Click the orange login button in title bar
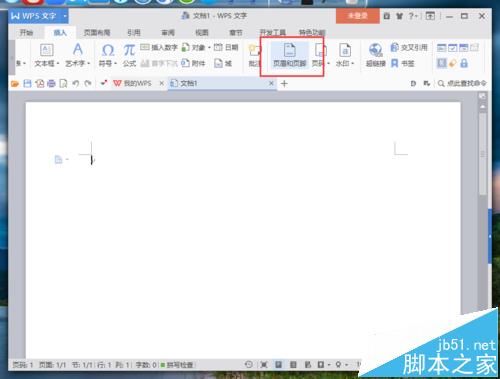This screenshot has width=500, height=379. [358, 16]
